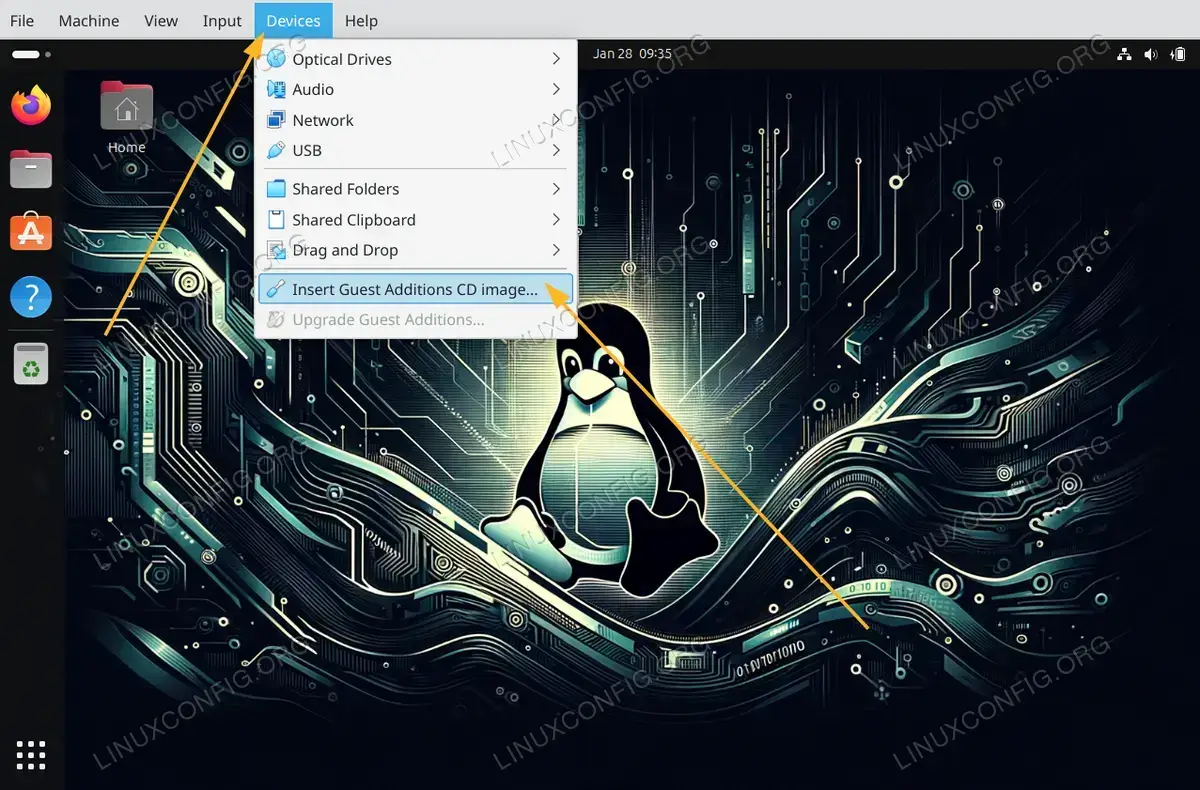Expand Network submenu arrow
The height and width of the screenshot is (790, 1200).
[557, 120]
